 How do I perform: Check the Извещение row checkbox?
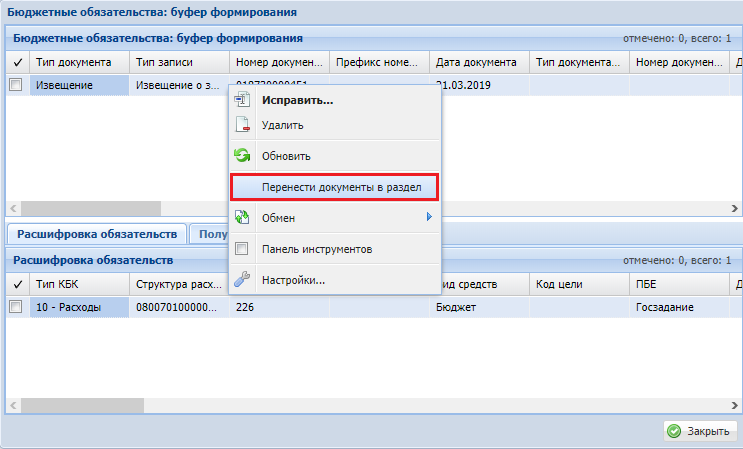pos(15,86)
